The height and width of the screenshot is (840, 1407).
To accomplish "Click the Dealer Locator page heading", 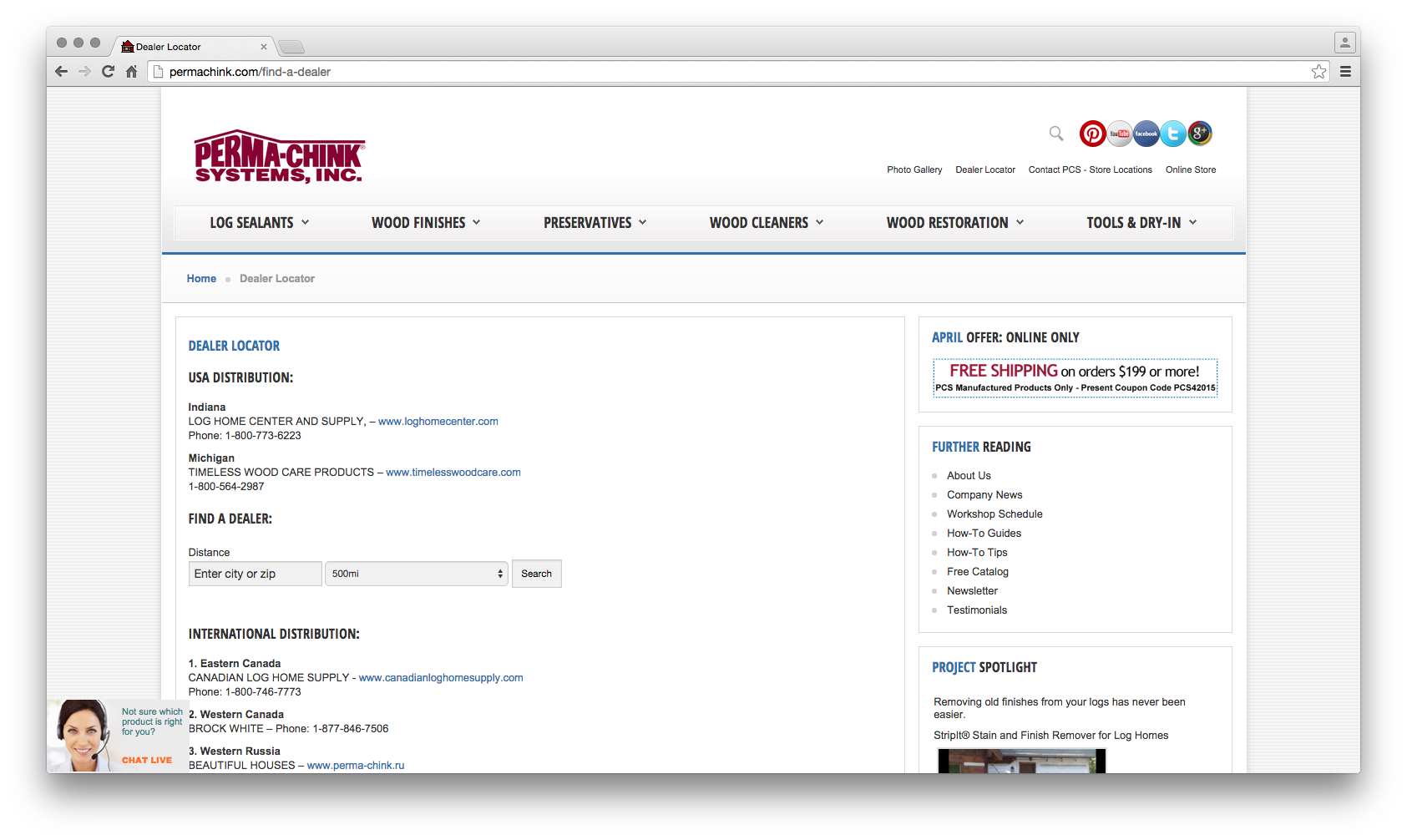I will pyautogui.click(x=234, y=346).
